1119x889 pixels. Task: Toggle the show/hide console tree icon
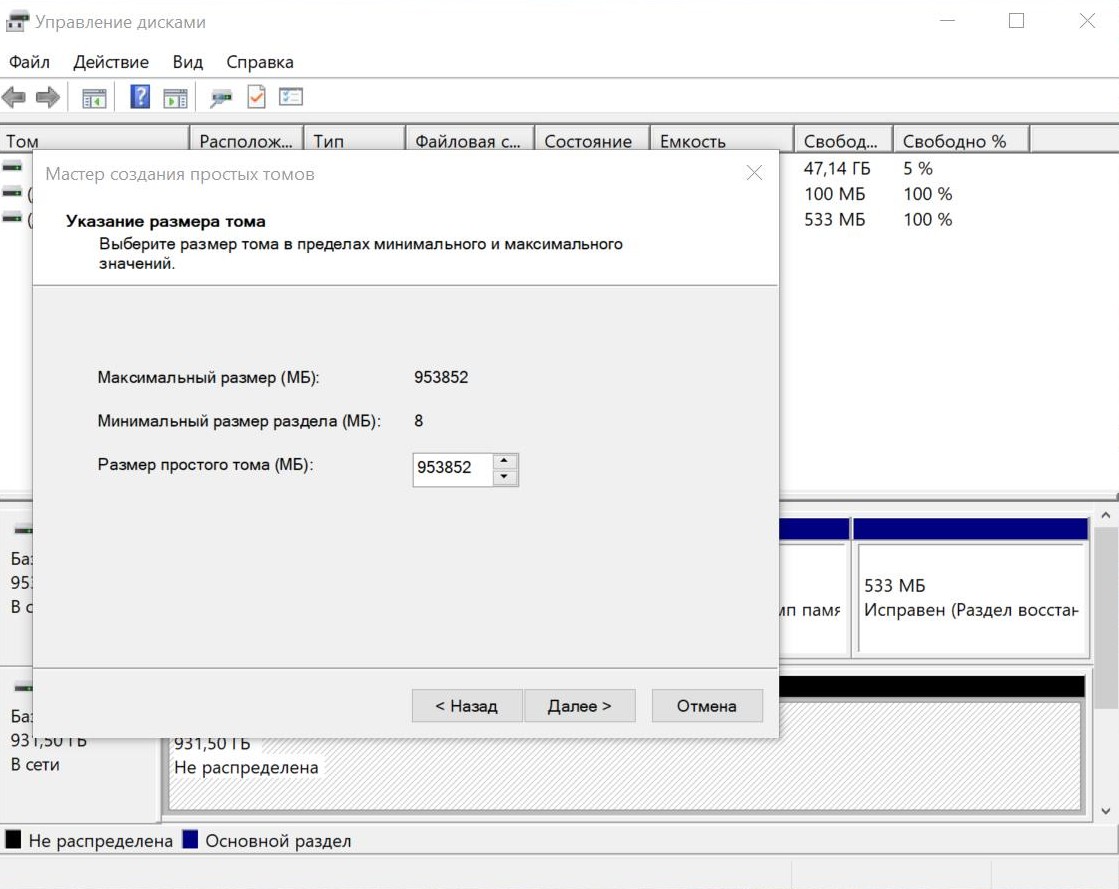click(93, 98)
